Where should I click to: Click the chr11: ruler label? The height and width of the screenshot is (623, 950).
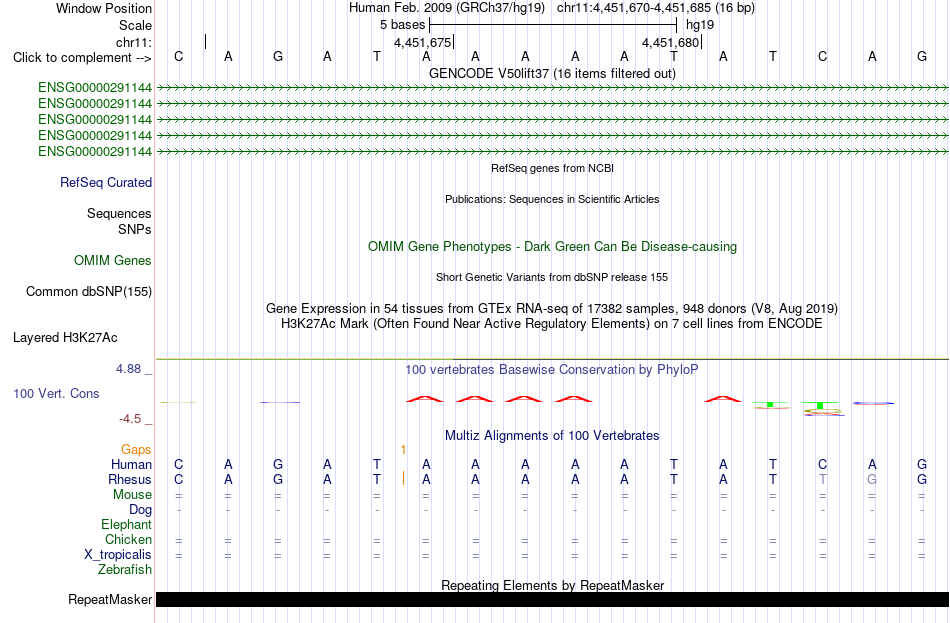[134, 42]
